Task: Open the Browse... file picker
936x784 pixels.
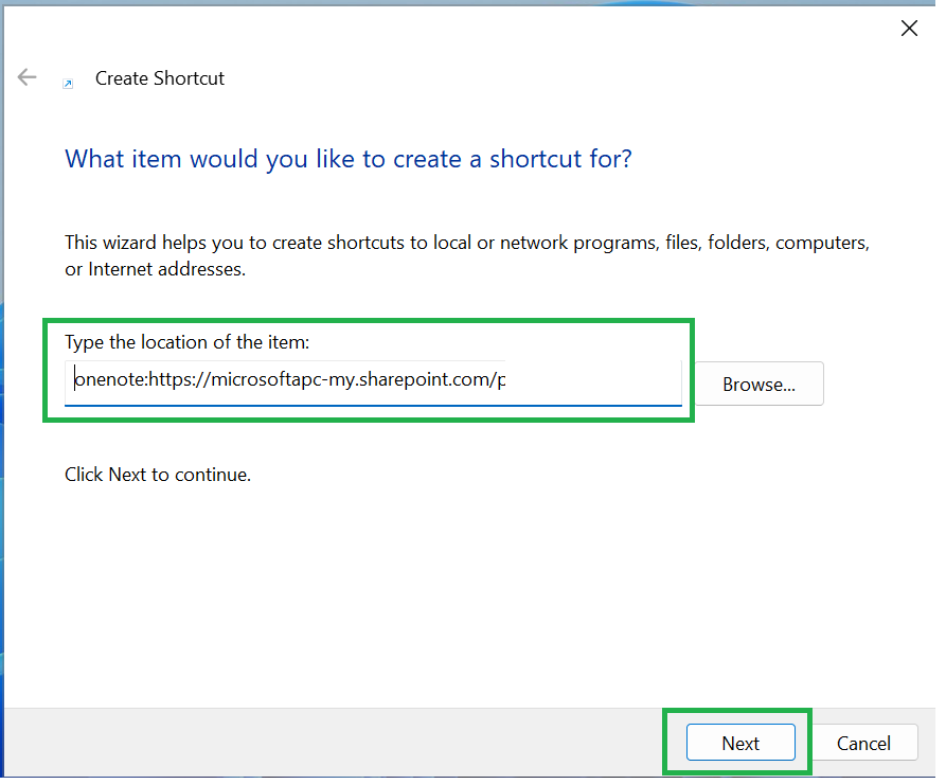Action: click(x=759, y=384)
